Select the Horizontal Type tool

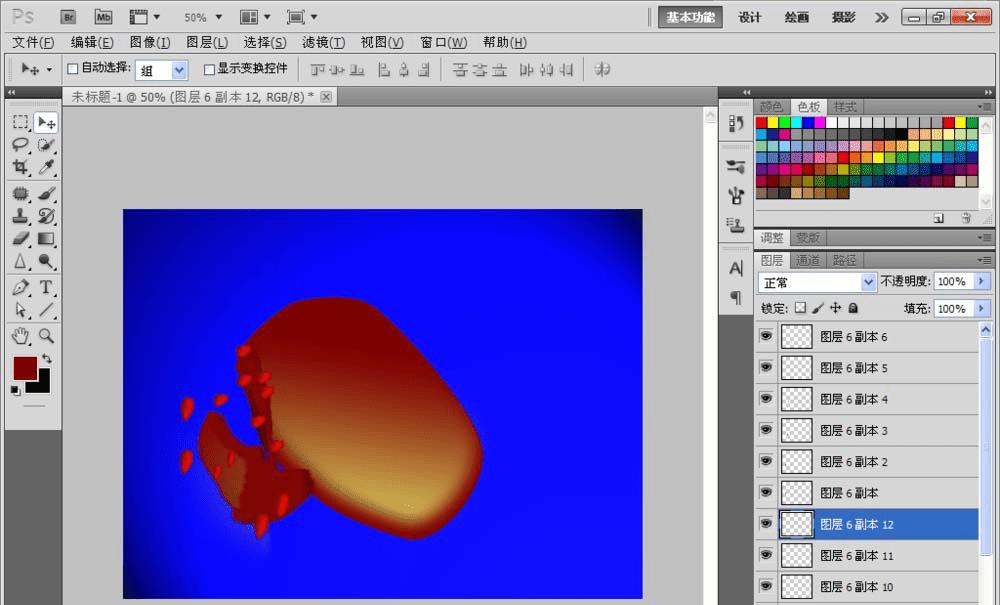coord(46,288)
